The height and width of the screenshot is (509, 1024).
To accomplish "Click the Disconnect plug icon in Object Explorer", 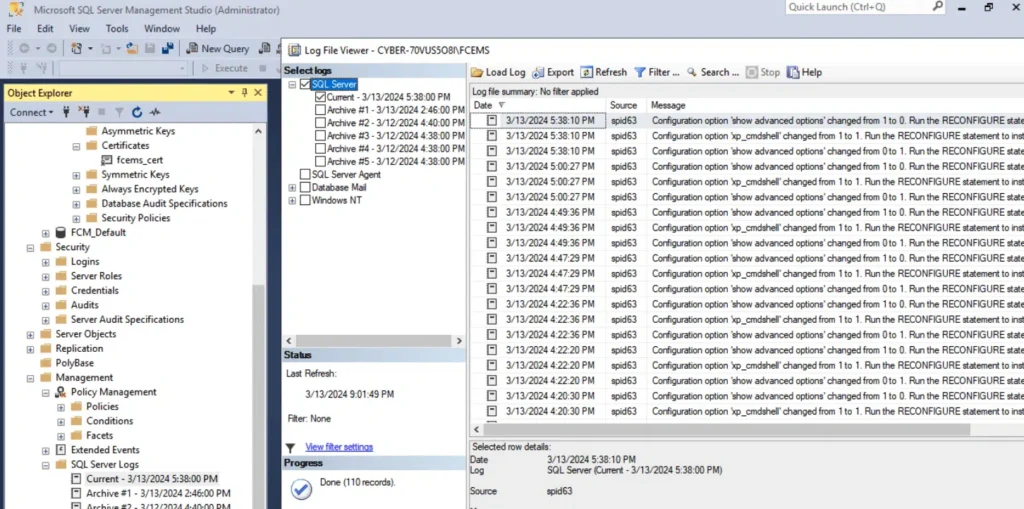I will click(x=84, y=112).
